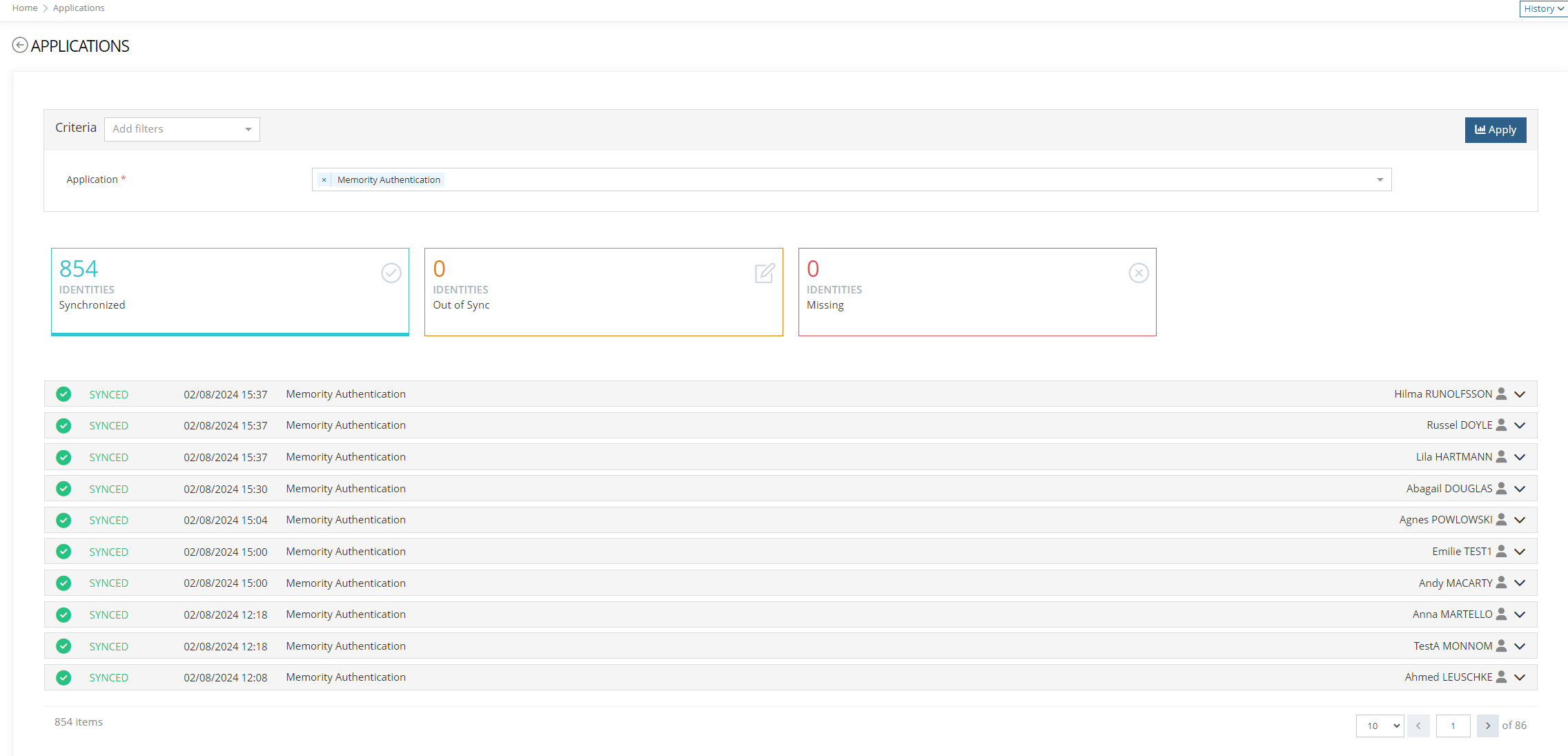Click the user icon next to Hilma RUNOLFSSON
Viewport: 1568px width, 756px height.
1501,394
